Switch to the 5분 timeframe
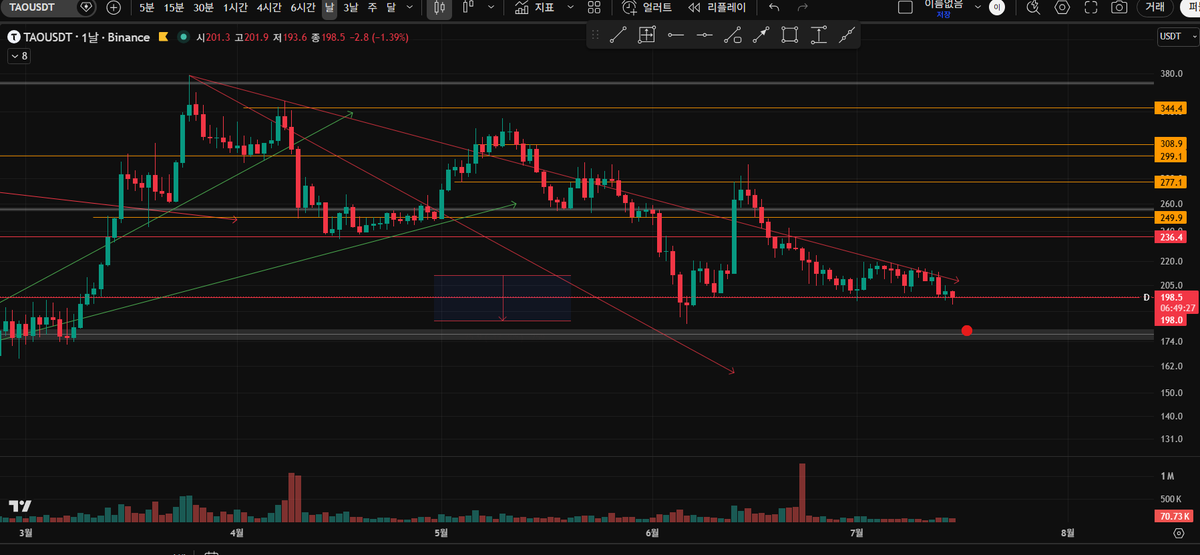1200x555 pixels. (x=147, y=7)
